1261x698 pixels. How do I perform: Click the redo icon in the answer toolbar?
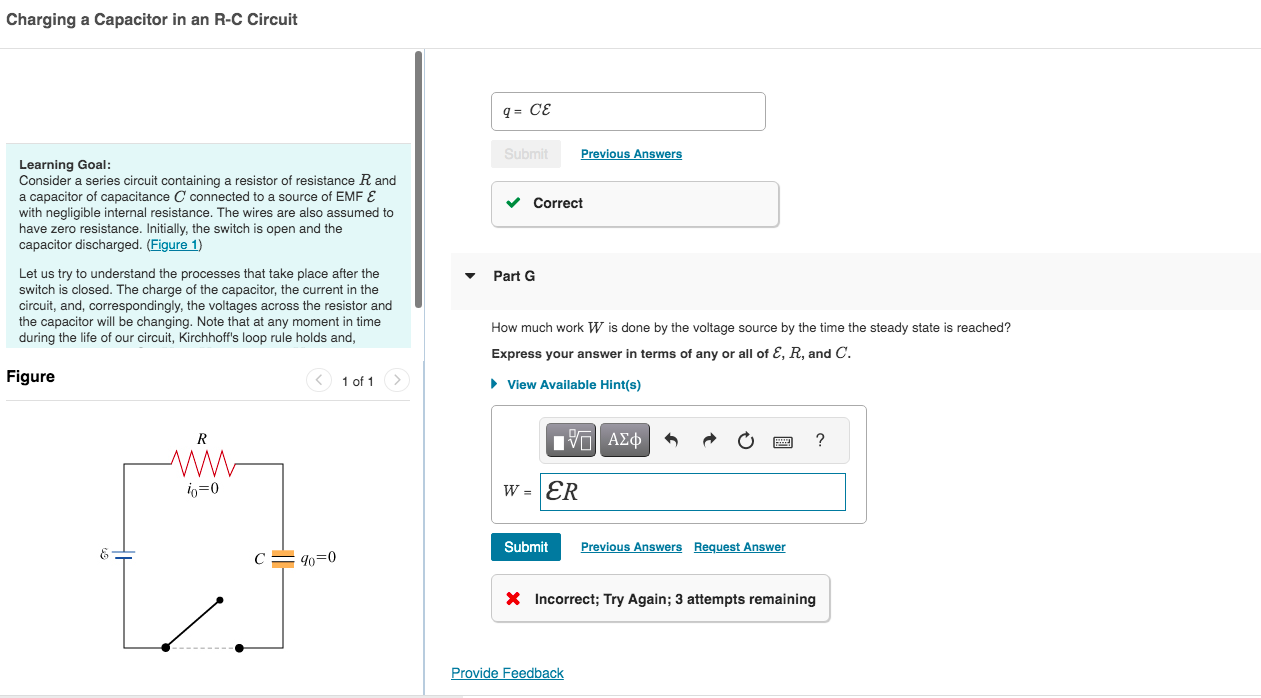click(708, 440)
